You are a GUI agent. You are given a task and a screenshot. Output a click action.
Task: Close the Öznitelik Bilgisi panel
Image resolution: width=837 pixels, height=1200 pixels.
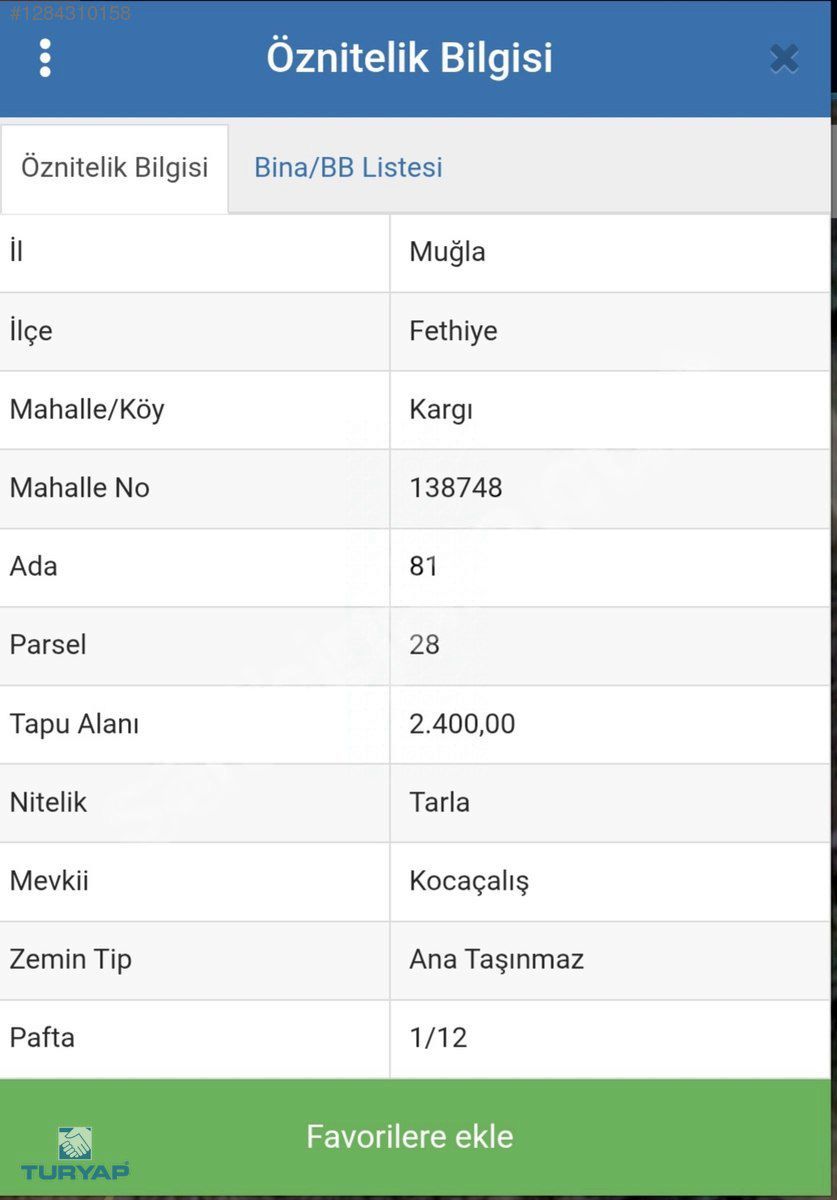pos(784,59)
